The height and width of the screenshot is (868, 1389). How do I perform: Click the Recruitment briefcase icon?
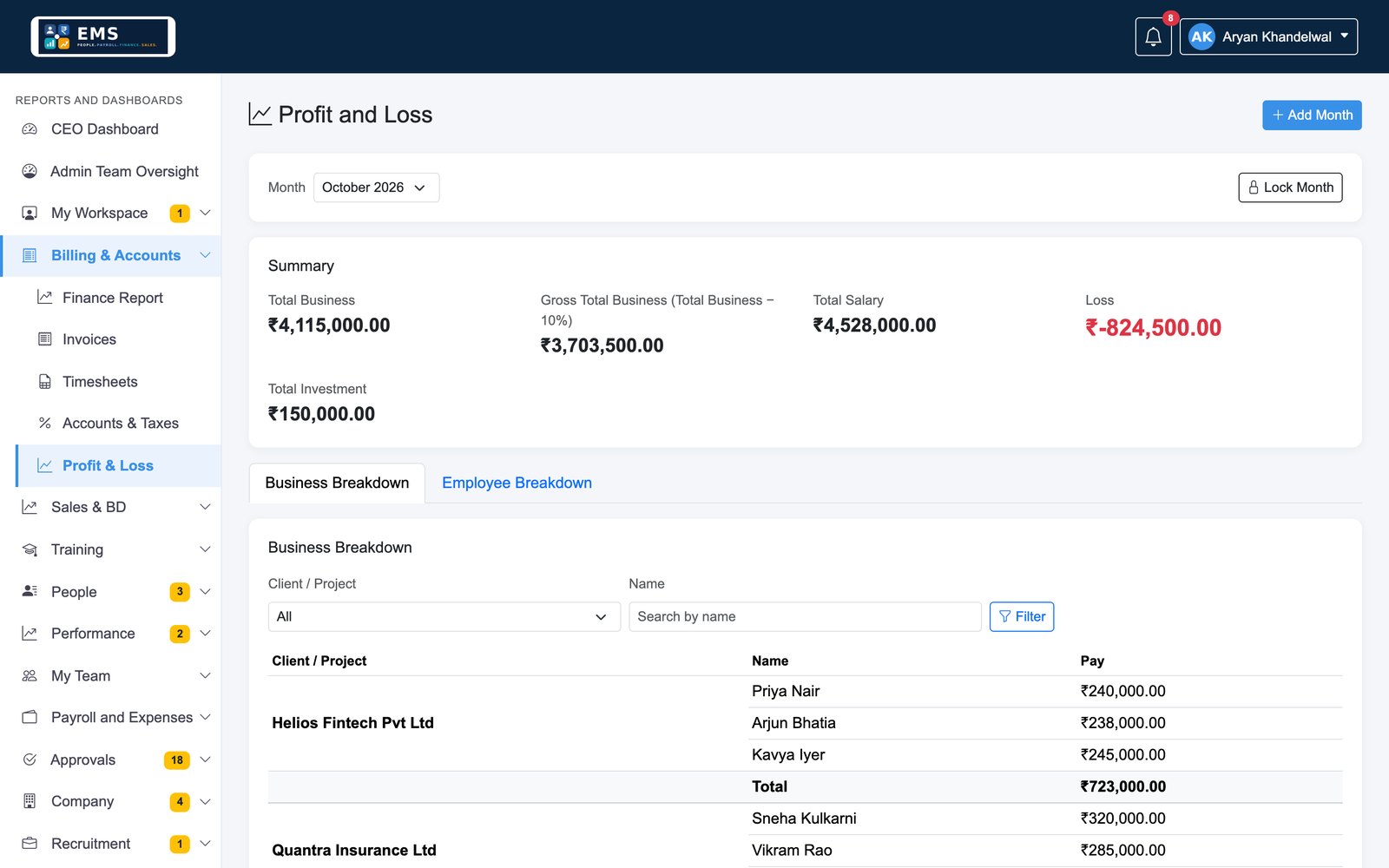[30, 844]
